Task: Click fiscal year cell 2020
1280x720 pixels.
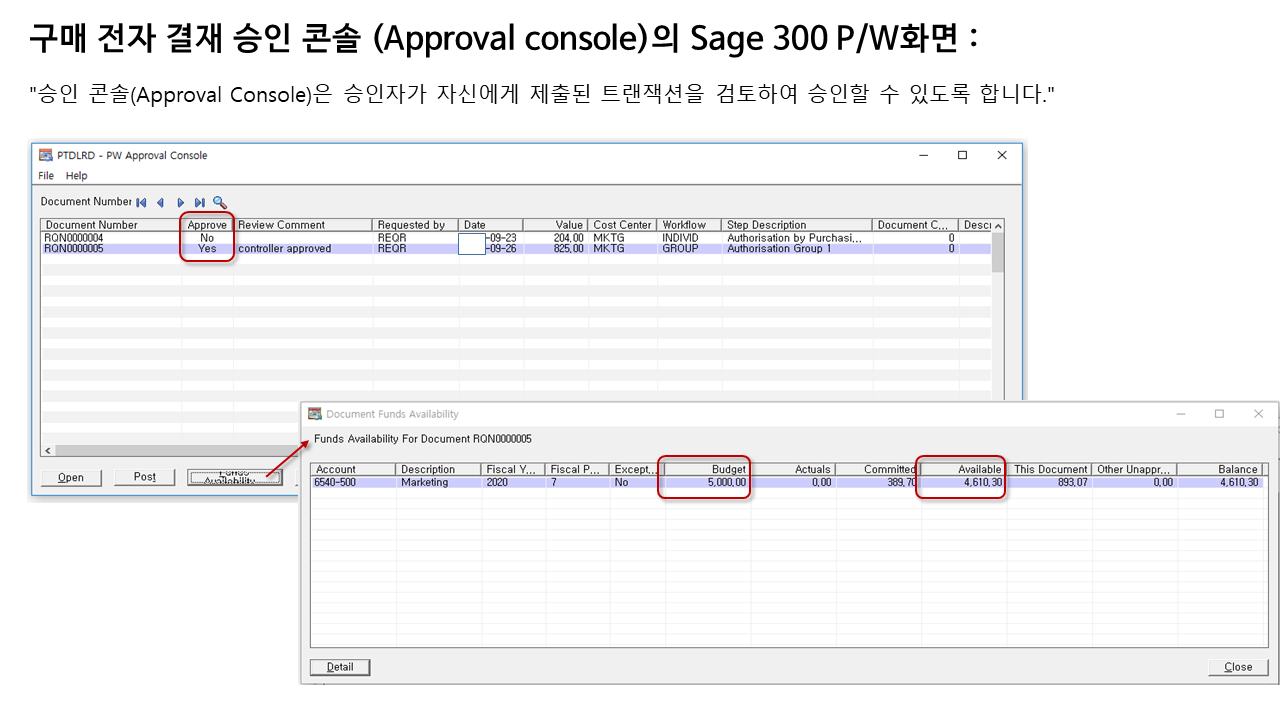Action: 513,482
